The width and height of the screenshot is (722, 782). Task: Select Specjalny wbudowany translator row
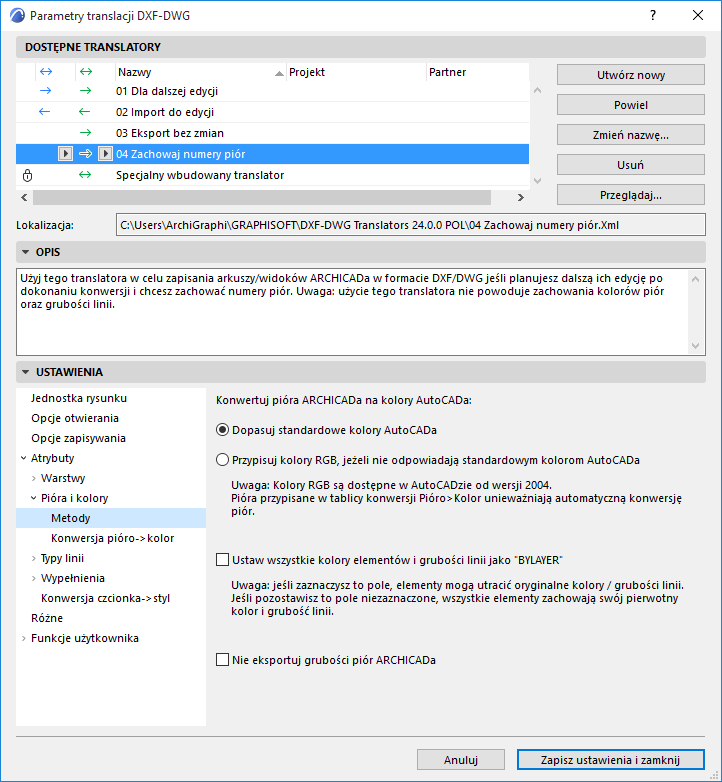pos(272,175)
